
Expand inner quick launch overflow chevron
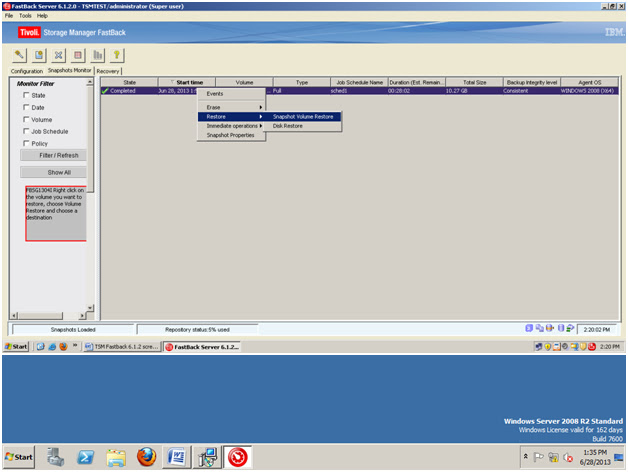click(75, 345)
